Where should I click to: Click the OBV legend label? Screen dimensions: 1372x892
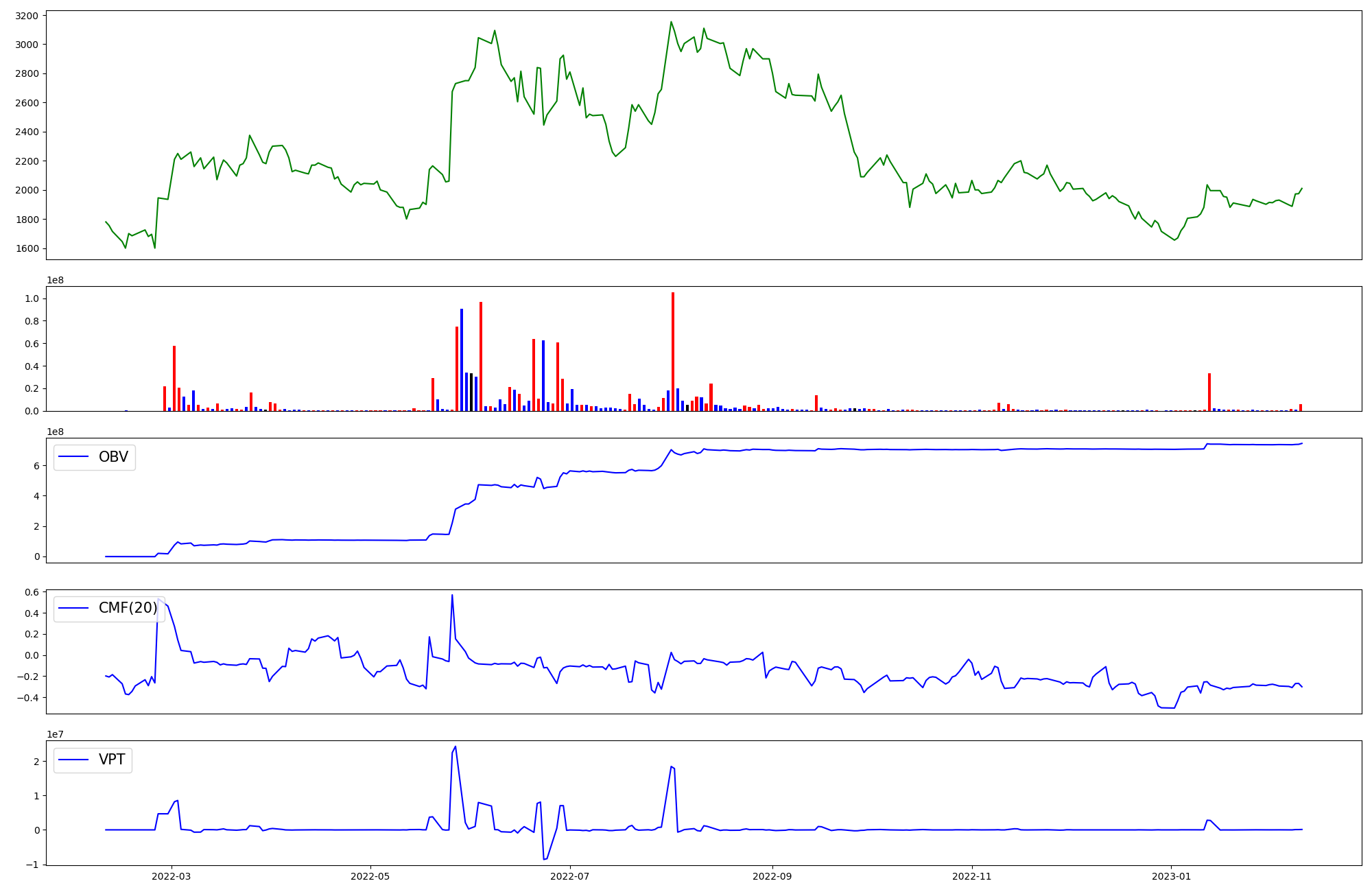click(x=113, y=457)
